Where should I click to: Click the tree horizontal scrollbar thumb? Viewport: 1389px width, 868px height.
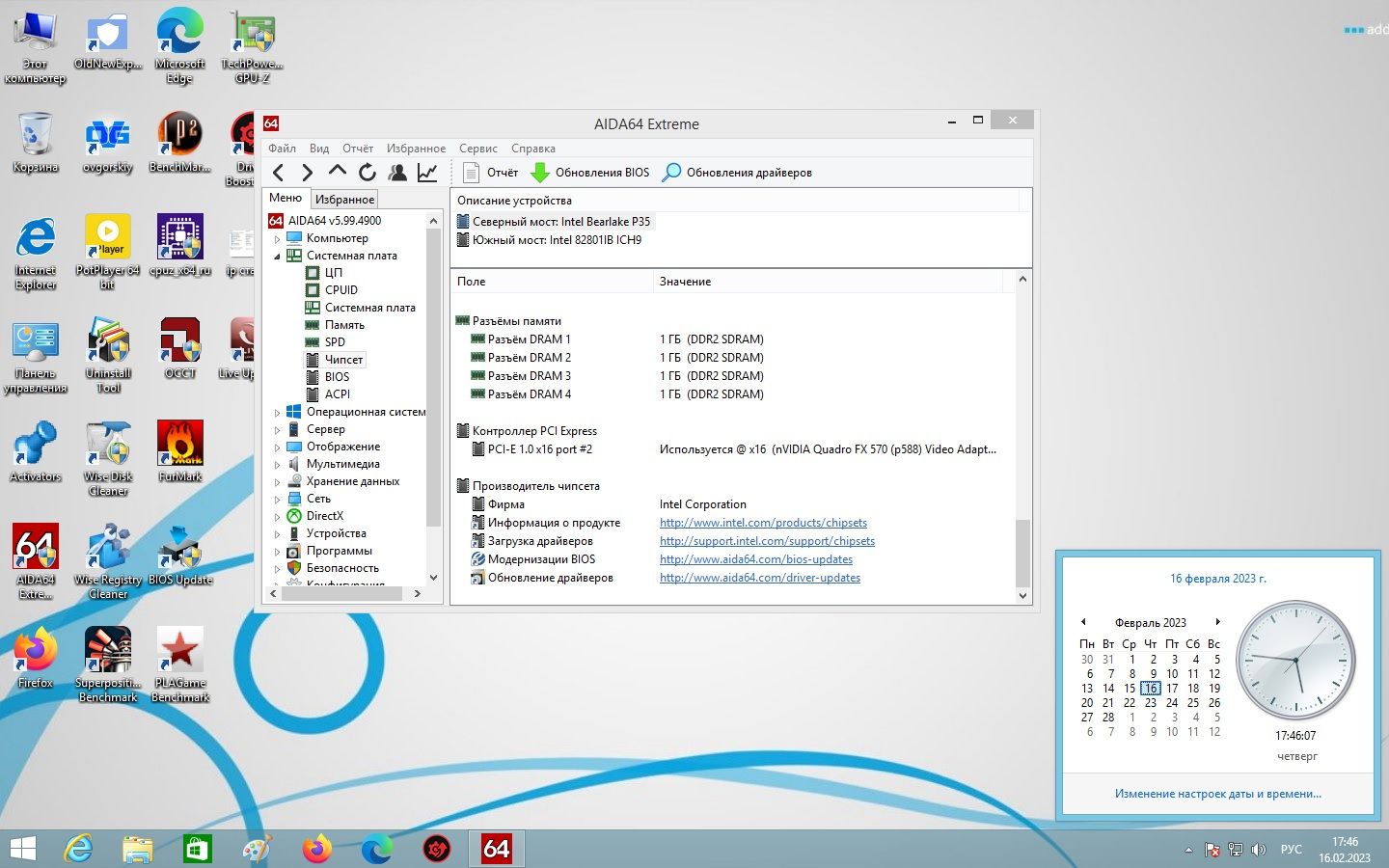click(x=342, y=594)
